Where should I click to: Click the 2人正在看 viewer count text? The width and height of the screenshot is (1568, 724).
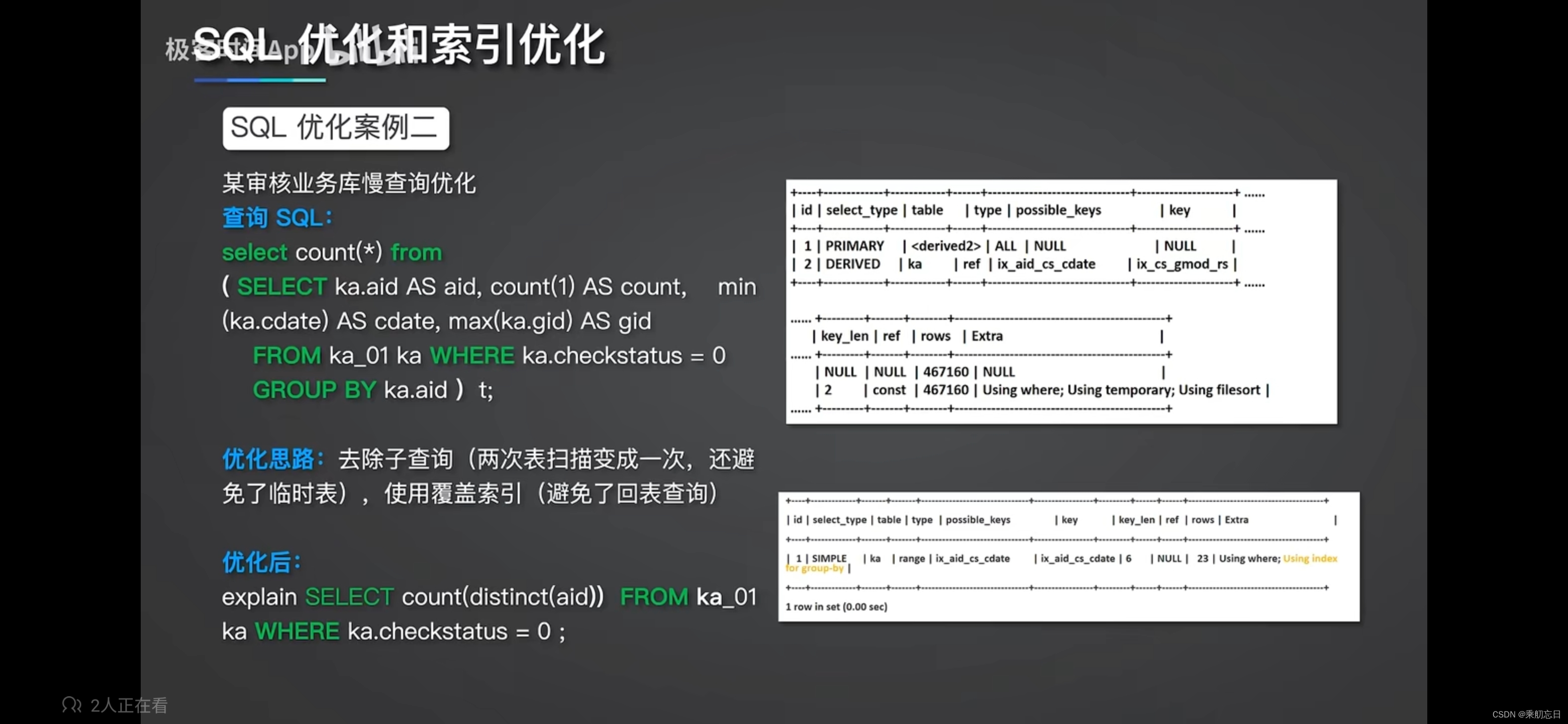point(129,705)
